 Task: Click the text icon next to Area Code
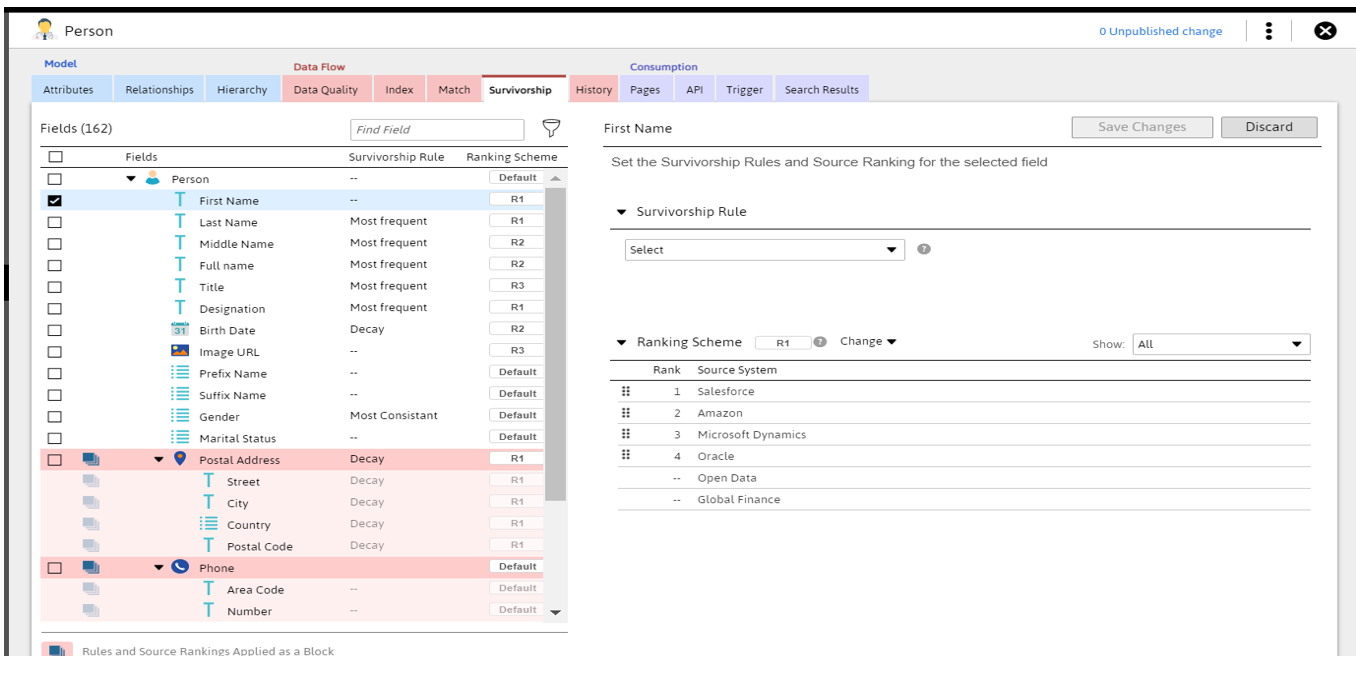[209, 588]
